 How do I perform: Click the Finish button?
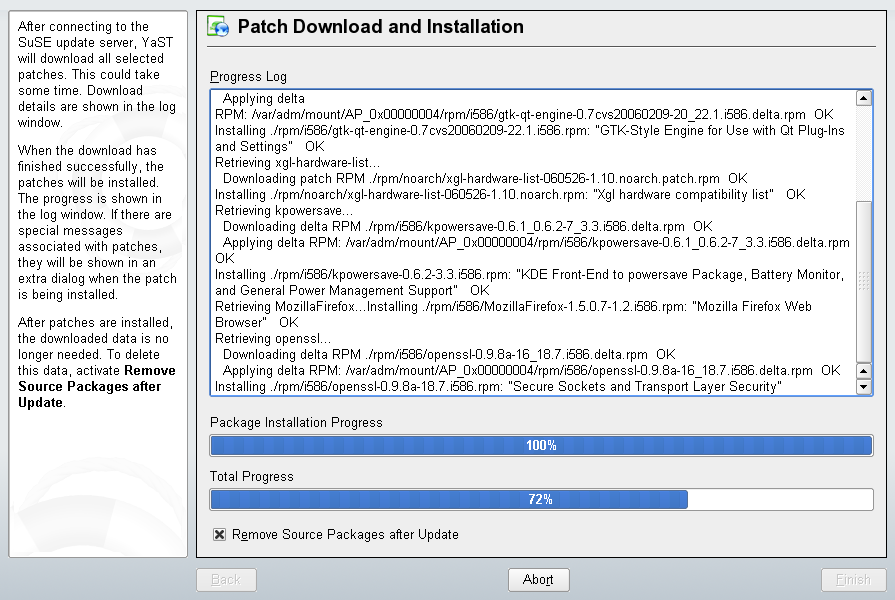853,579
